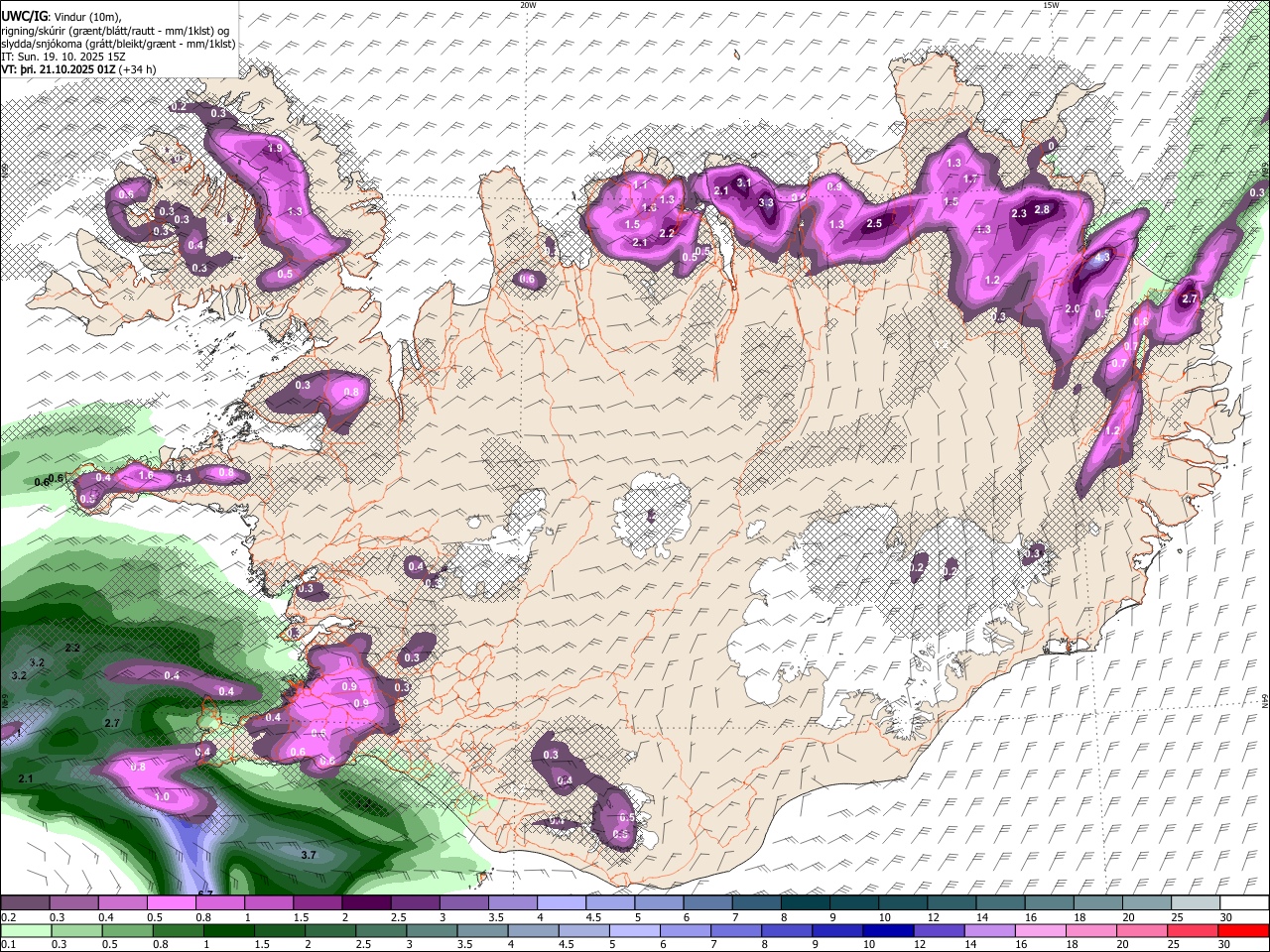Click the 15W longitude label
The width and height of the screenshot is (1270, 952).
tap(1051, 5)
